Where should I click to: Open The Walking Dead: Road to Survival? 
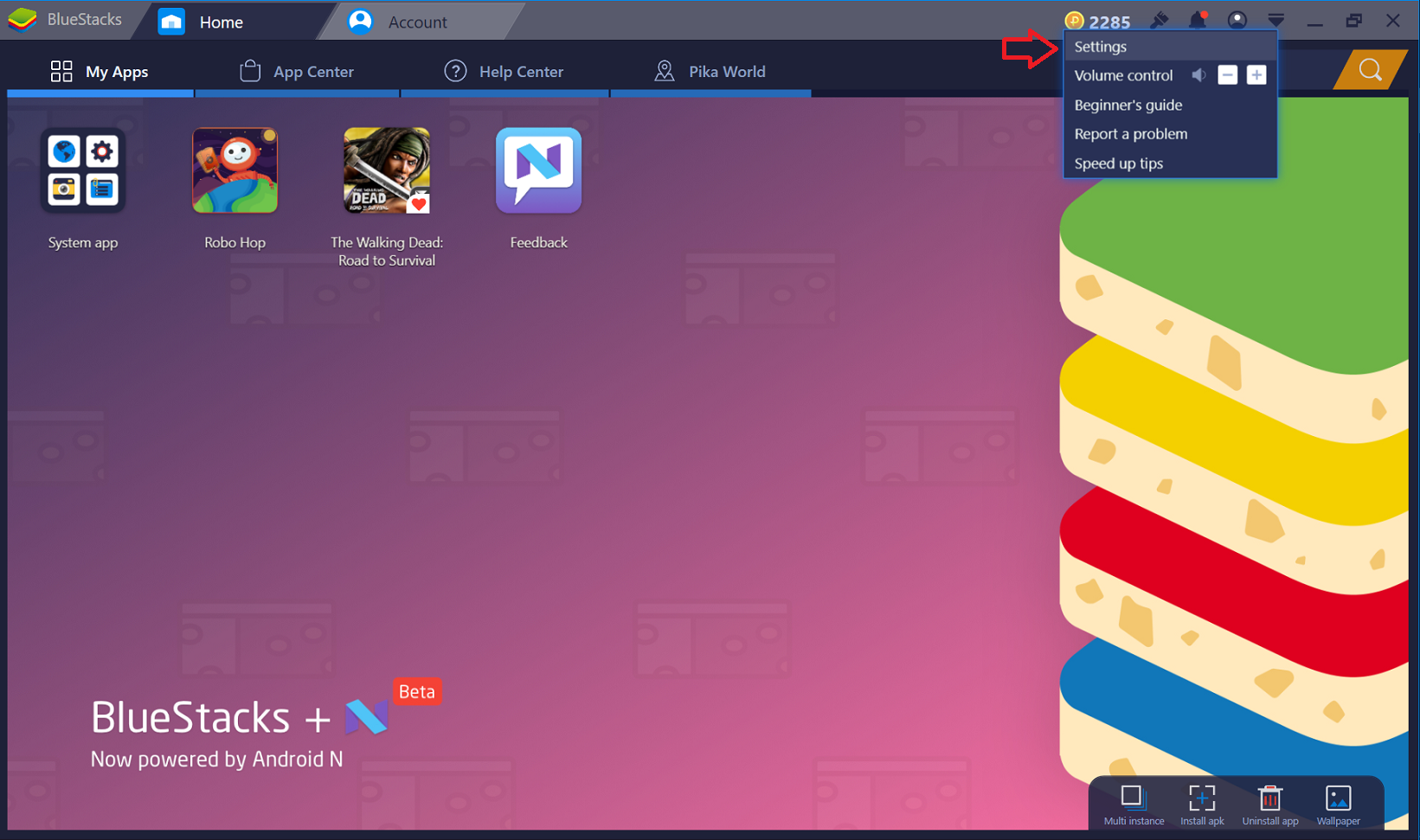(x=387, y=170)
